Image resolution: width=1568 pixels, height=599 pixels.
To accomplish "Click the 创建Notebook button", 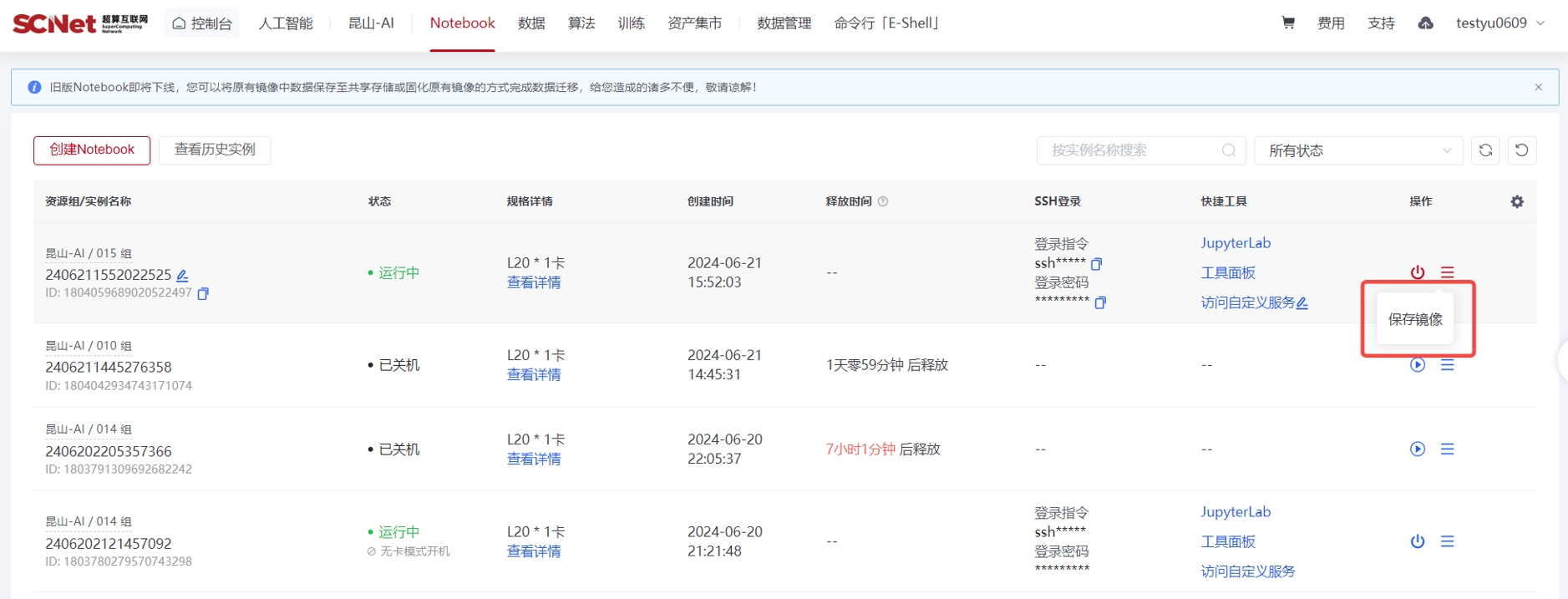I will 92,150.
